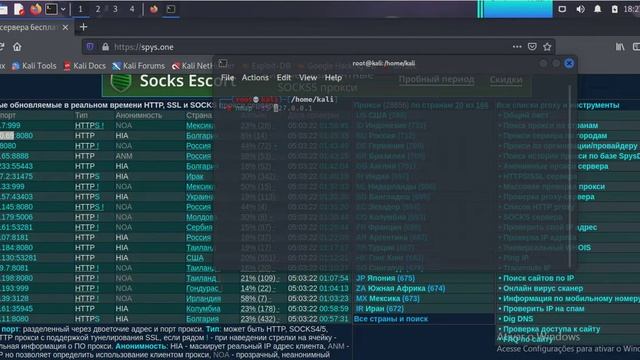Image resolution: width=640 pixels, height=360 pixels.
Task: Open the Kali Tools bookmark
Action: pos(34,66)
